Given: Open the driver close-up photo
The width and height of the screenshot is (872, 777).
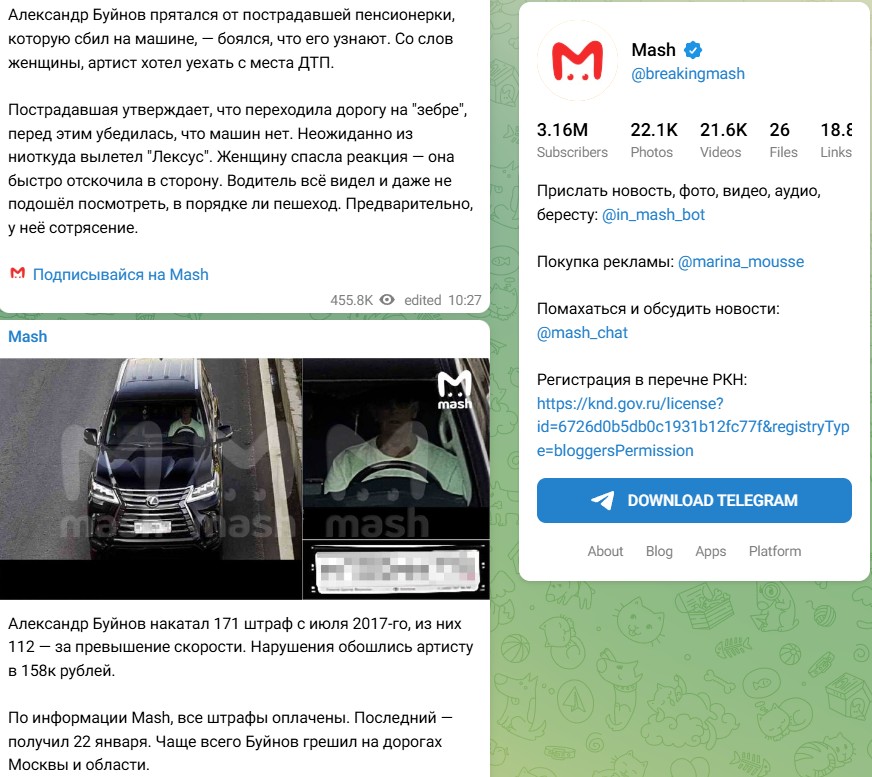Looking at the screenshot, I should pos(397,448).
